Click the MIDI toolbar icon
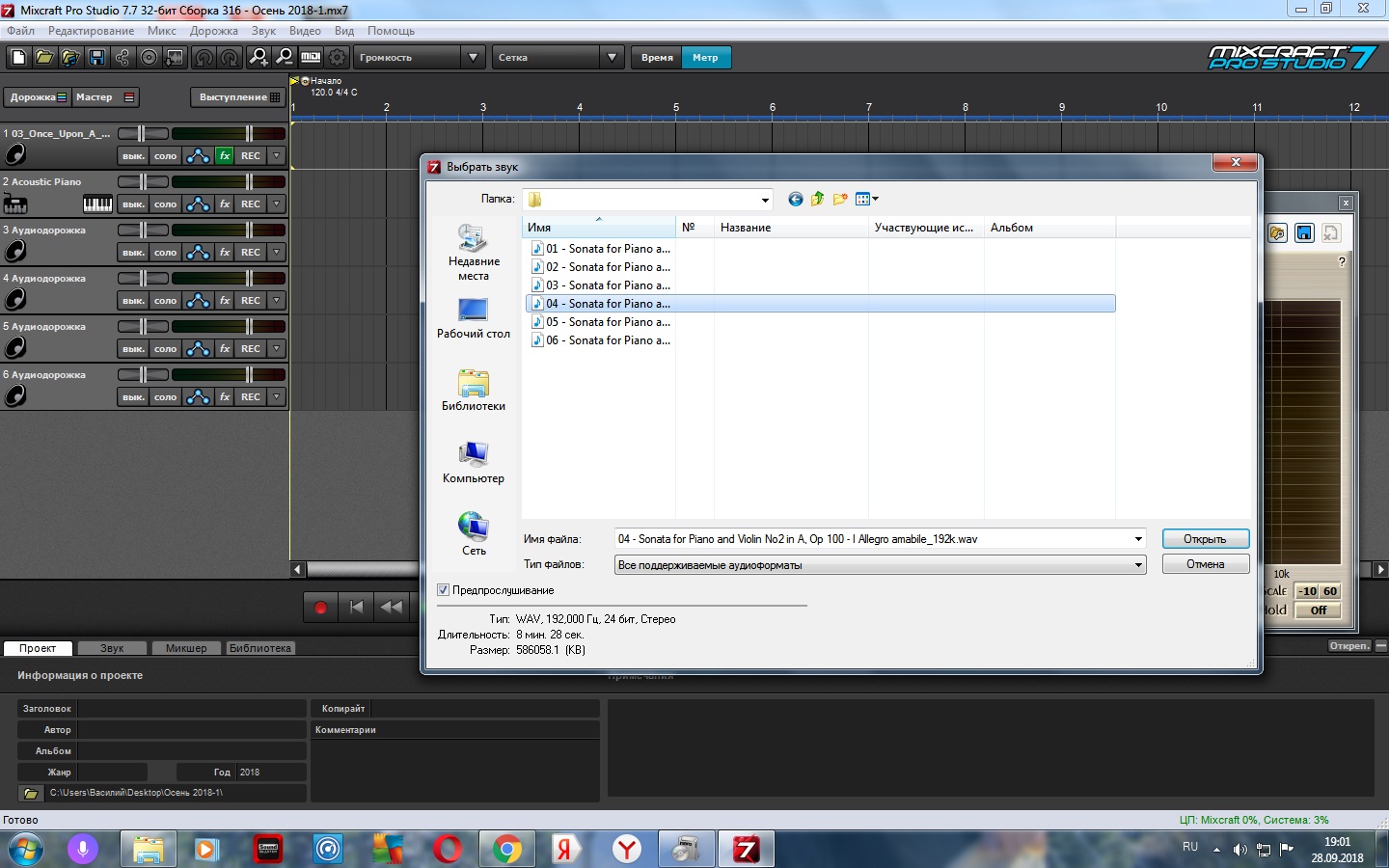This screenshot has width=1389, height=868. click(311, 58)
